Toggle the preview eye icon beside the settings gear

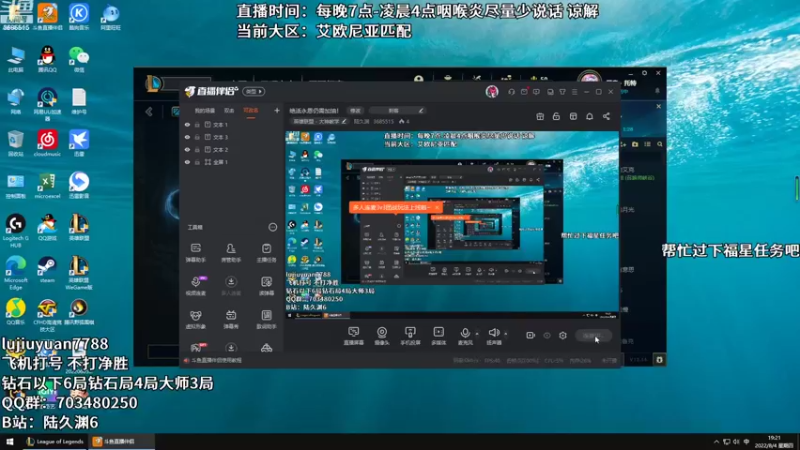[x=547, y=335]
